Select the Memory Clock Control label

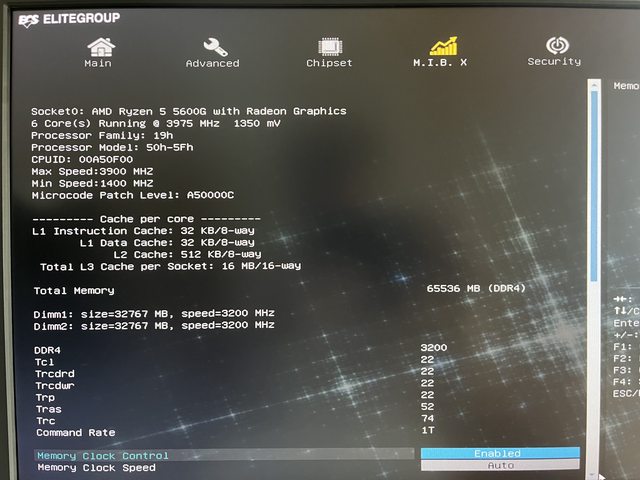tap(103, 456)
